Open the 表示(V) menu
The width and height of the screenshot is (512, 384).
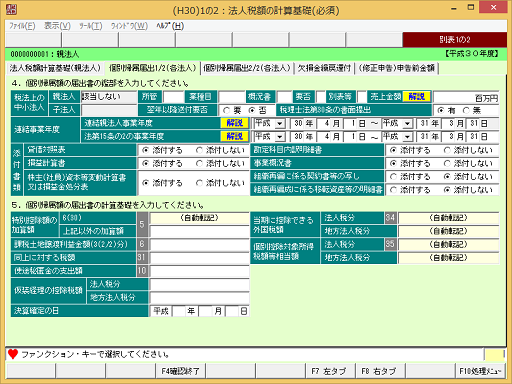click(57, 26)
